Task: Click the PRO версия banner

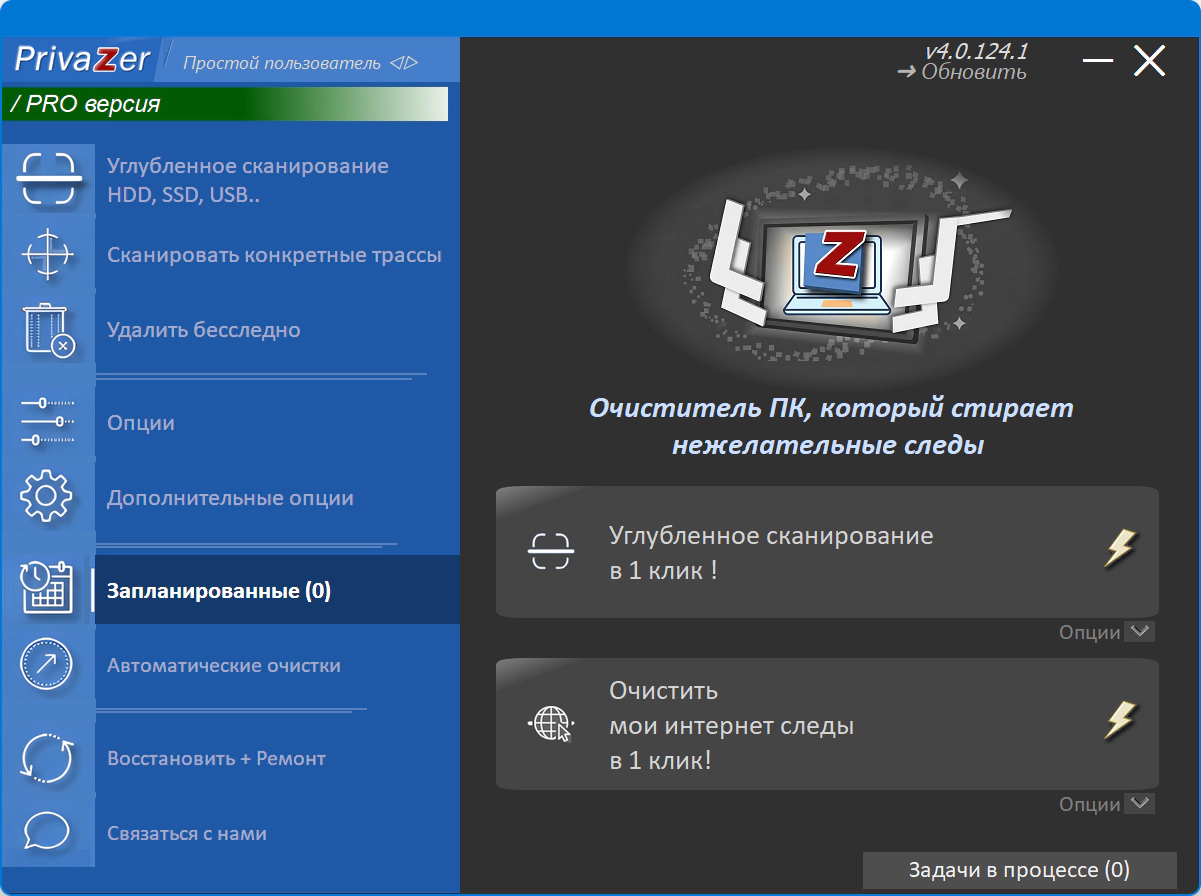Action: (x=225, y=104)
